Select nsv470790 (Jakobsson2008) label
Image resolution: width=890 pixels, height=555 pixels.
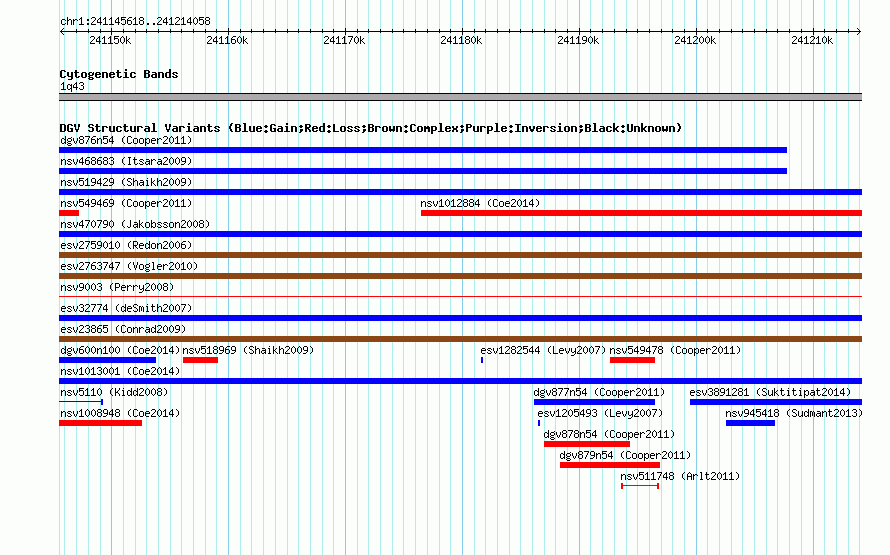pos(135,224)
